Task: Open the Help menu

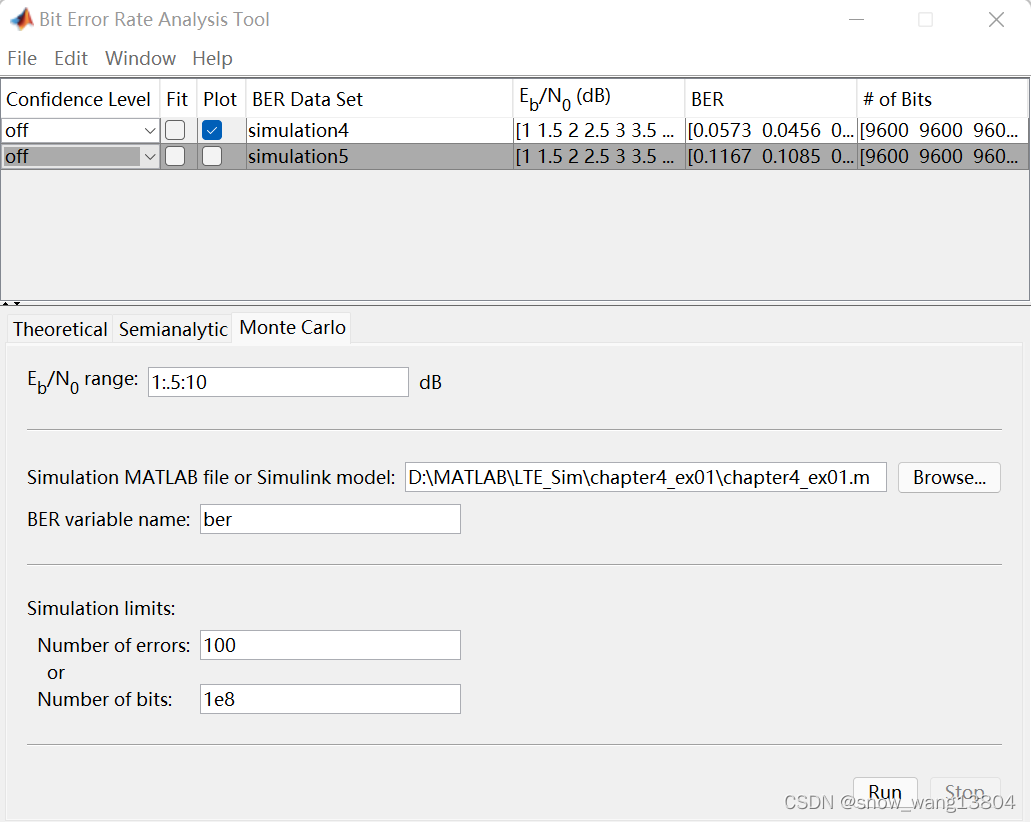Action: tap(212, 59)
